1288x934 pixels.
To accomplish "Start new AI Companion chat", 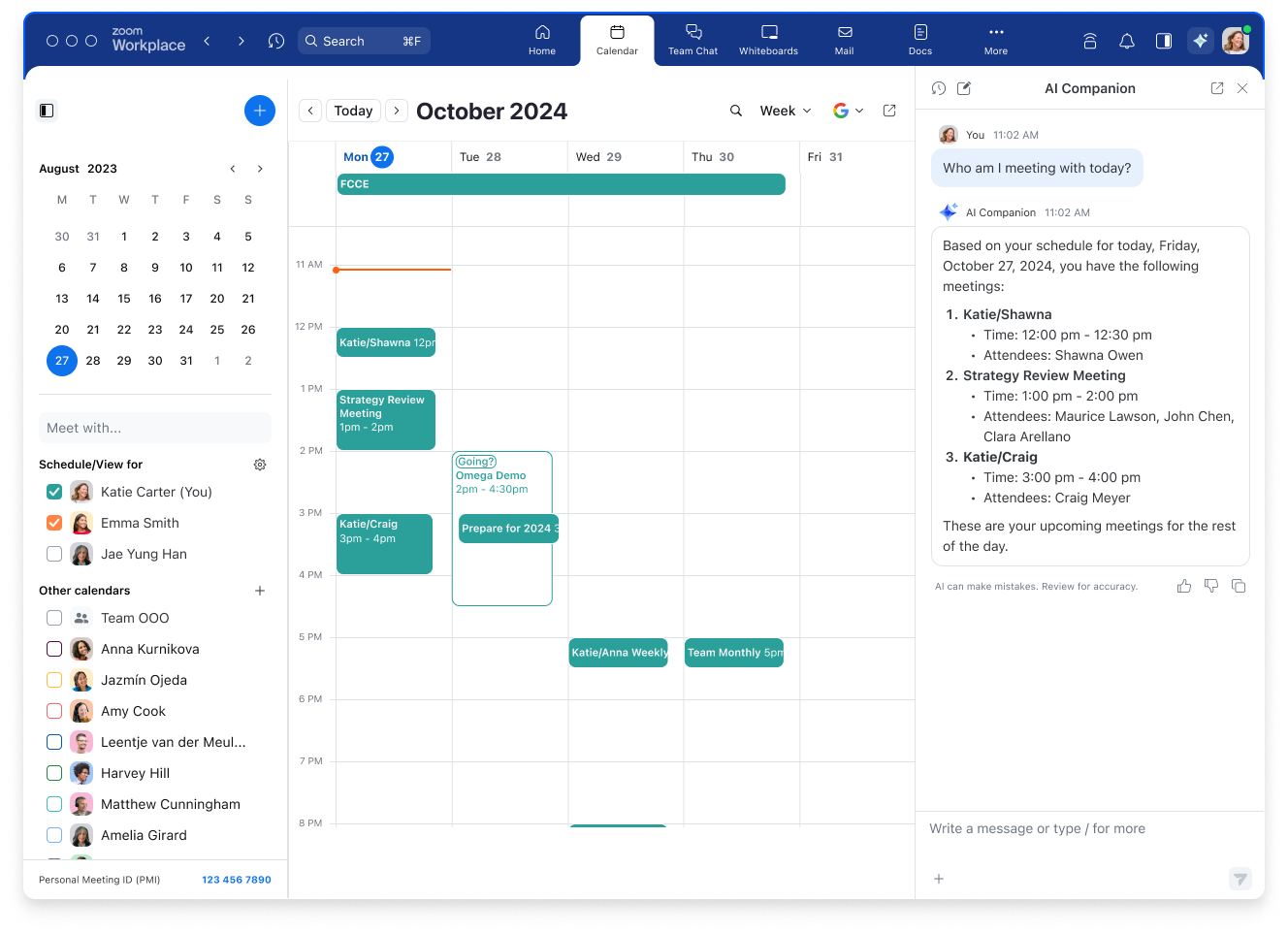I will (x=964, y=88).
